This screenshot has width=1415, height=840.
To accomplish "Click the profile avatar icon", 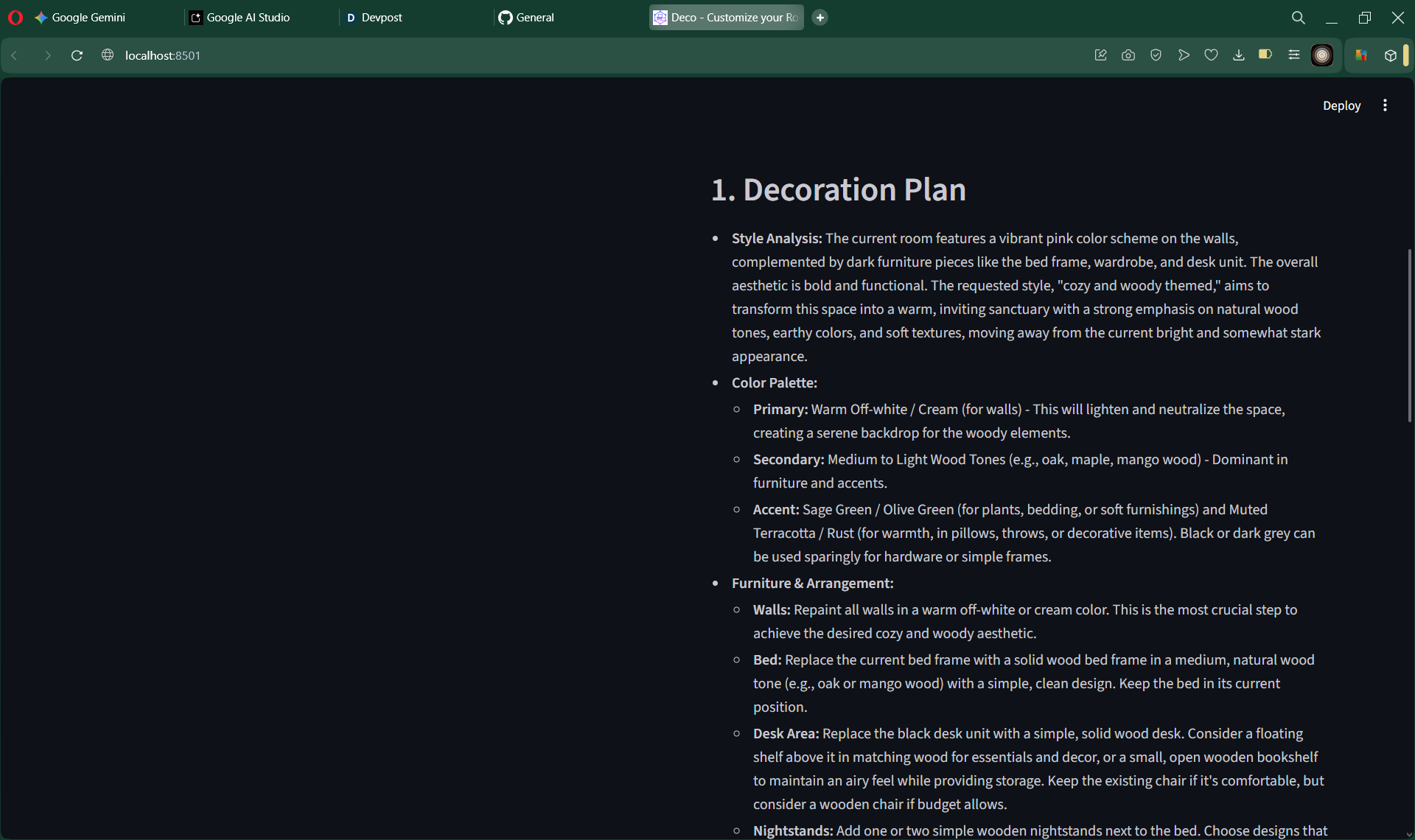I will coord(1322,55).
